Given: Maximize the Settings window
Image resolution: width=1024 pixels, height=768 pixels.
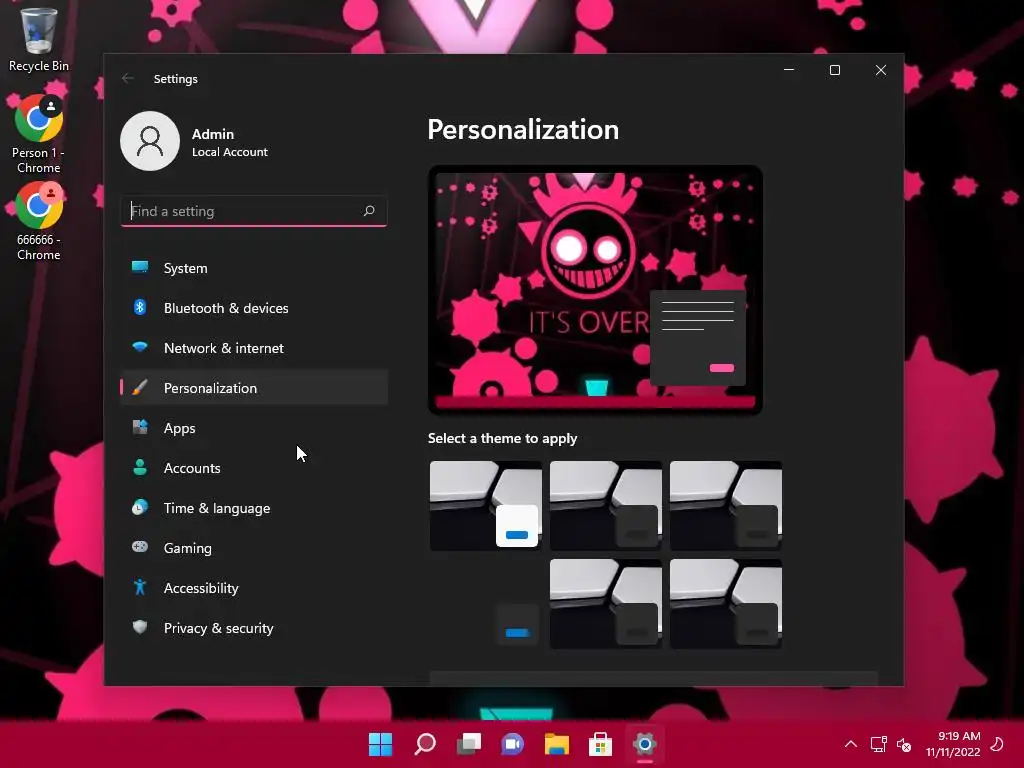Looking at the screenshot, I should (835, 70).
